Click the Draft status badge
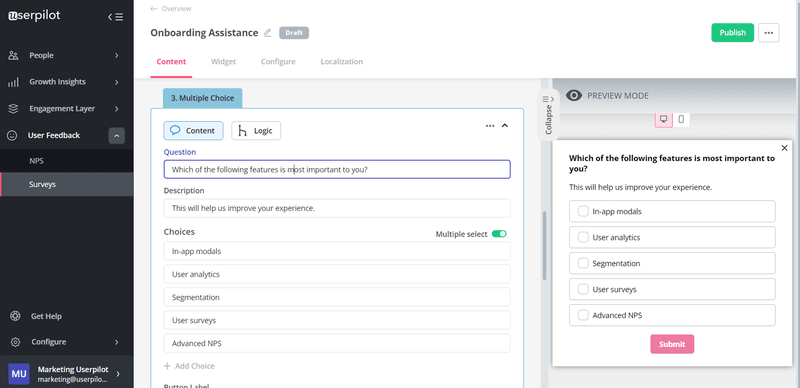The height and width of the screenshot is (388, 800). coord(294,33)
